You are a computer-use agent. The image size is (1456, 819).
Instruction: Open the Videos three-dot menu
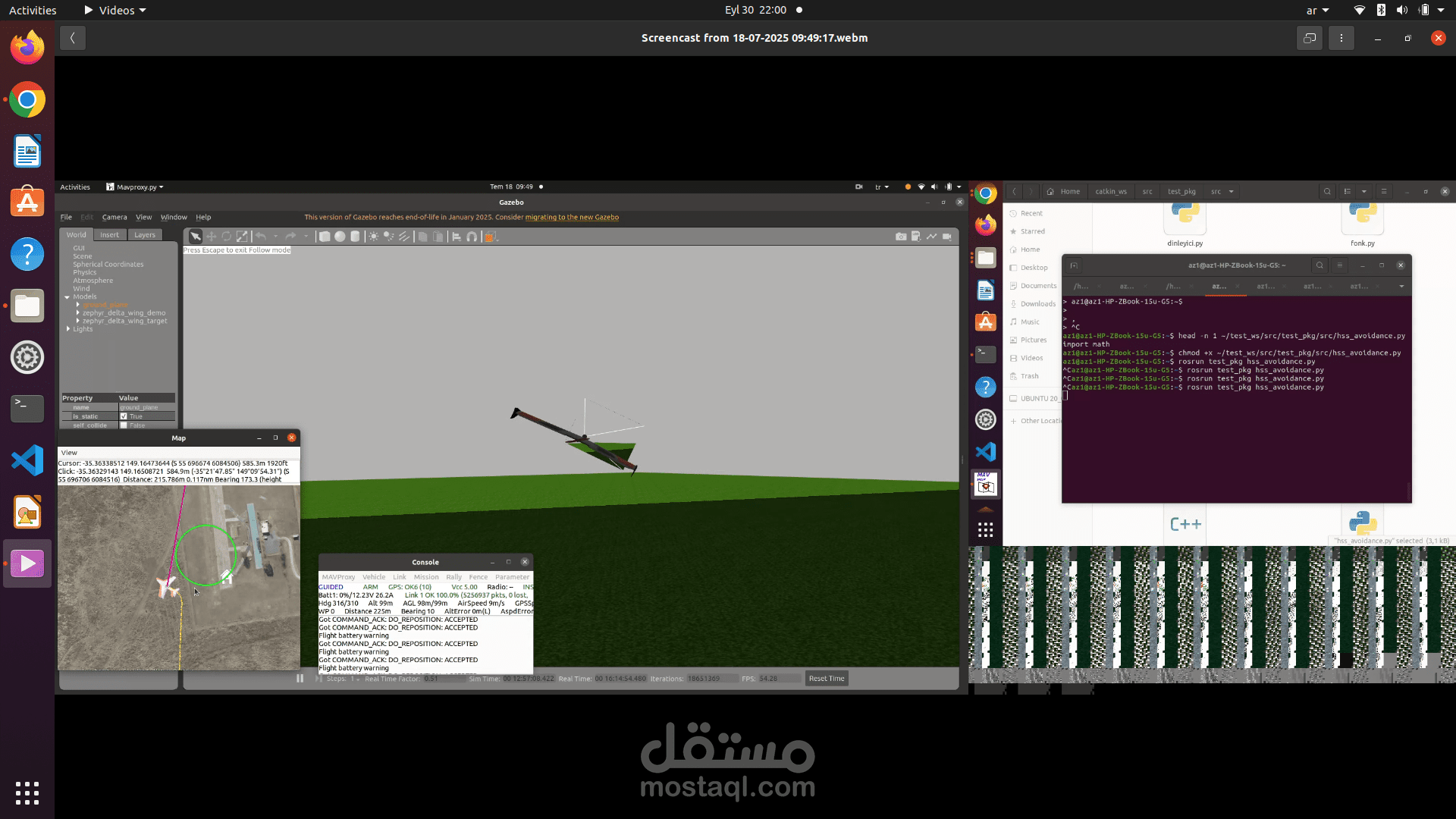(x=1341, y=38)
